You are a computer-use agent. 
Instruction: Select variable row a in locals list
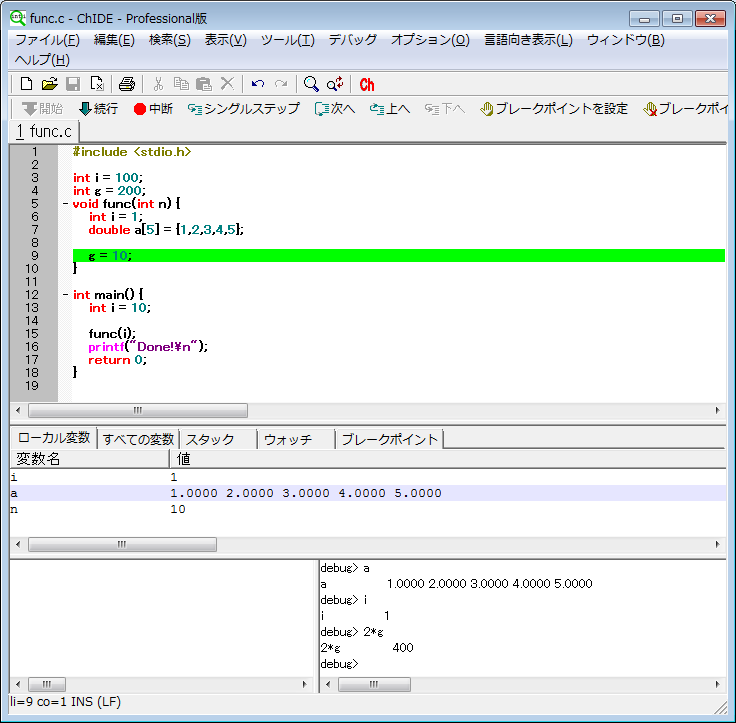pos(368,493)
